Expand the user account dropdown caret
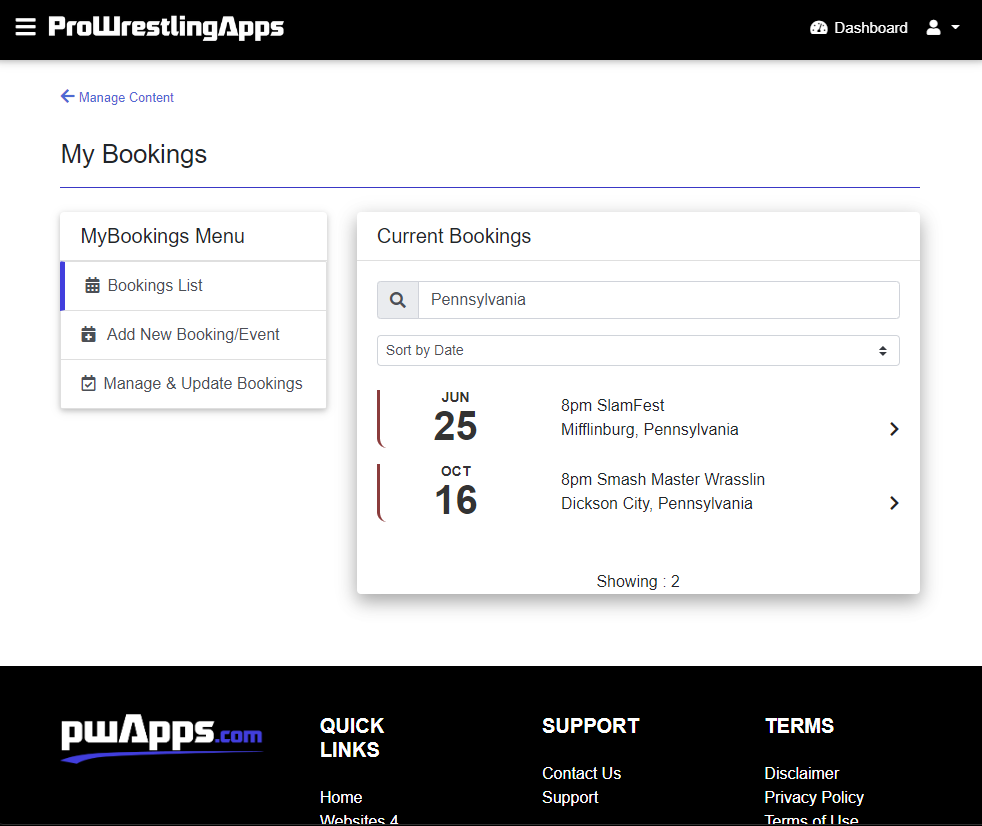Screen dimensions: 982x826 [x=956, y=28]
